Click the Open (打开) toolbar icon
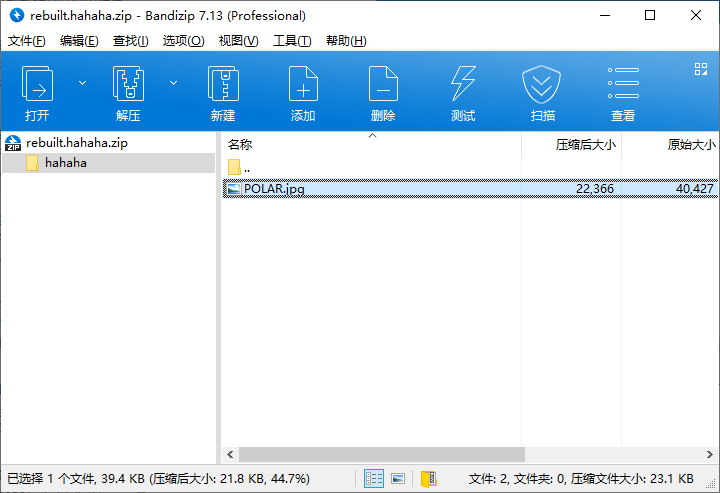 tap(37, 84)
